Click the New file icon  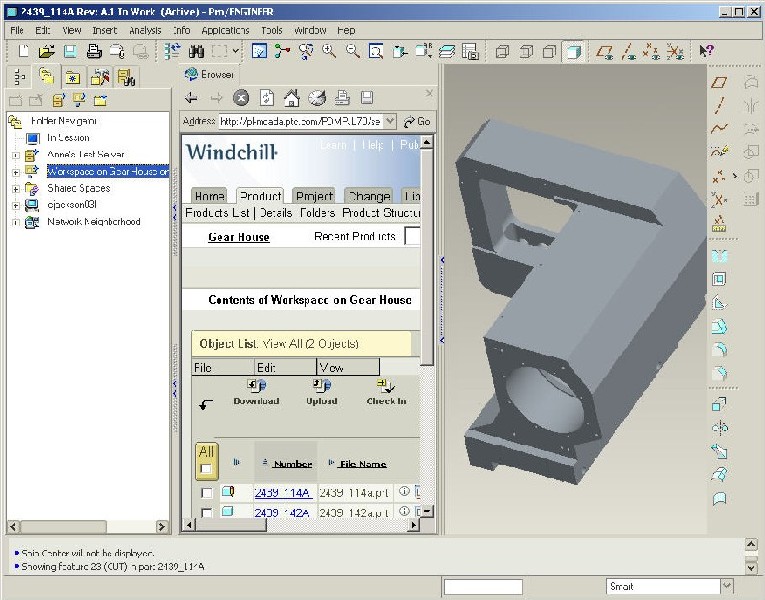(23, 51)
